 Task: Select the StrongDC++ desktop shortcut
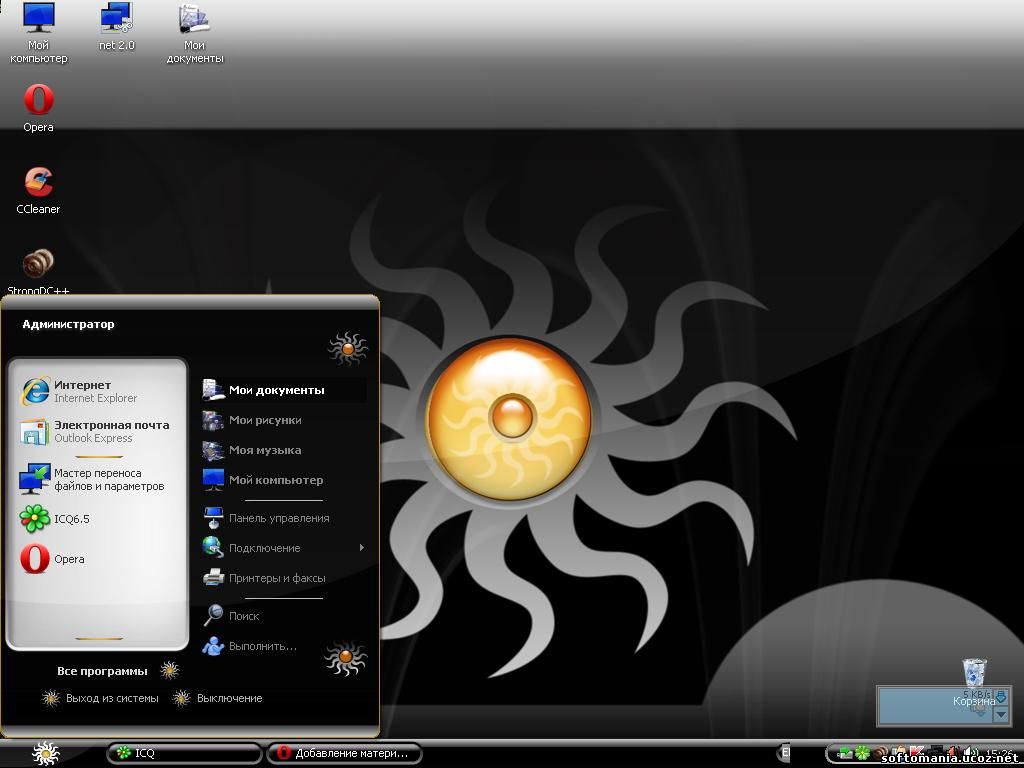point(39,271)
